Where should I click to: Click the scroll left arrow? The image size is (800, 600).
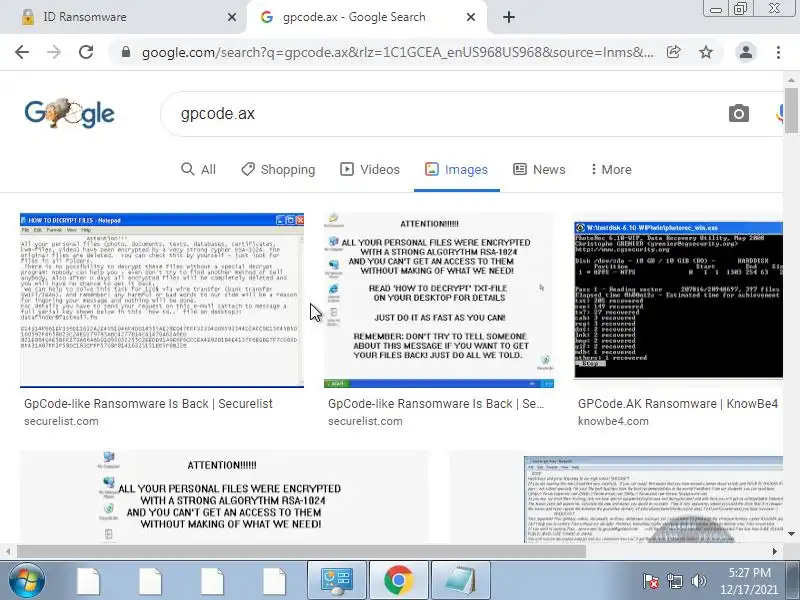(x=8, y=552)
